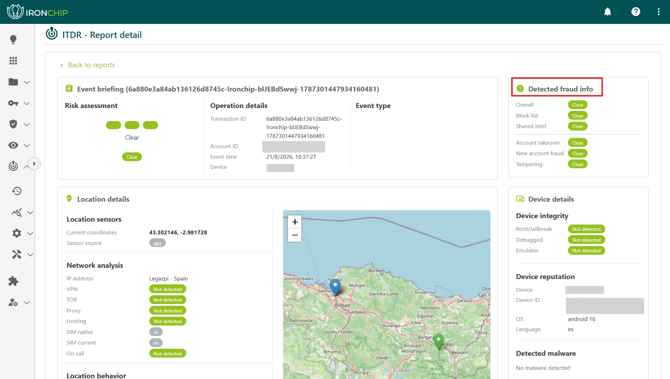670x379 pixels.
Task: Expand the analytics menu chevron
Action: pos(30,212)
